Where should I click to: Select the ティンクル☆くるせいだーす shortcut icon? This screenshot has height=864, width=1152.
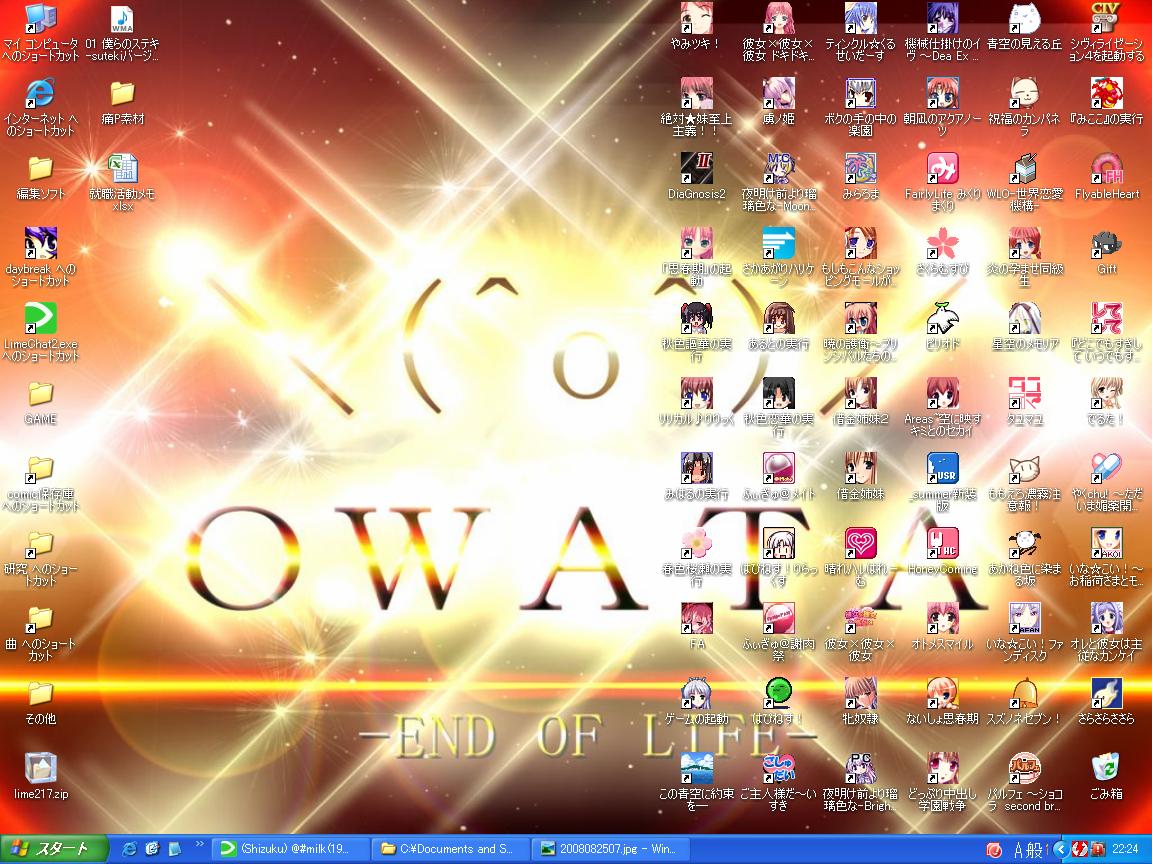[860, 19]
